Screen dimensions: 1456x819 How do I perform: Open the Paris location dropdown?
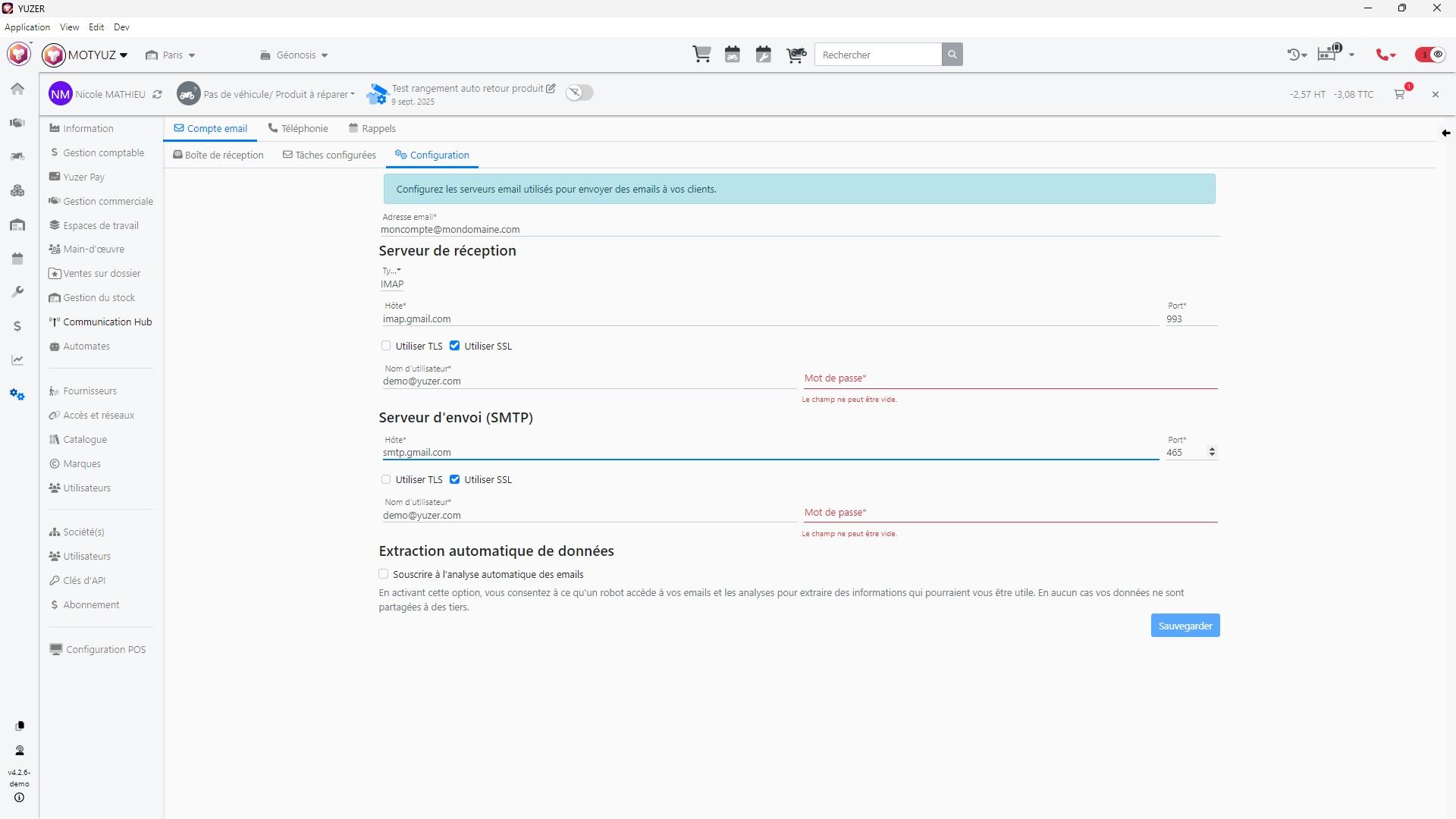(171, 55)
